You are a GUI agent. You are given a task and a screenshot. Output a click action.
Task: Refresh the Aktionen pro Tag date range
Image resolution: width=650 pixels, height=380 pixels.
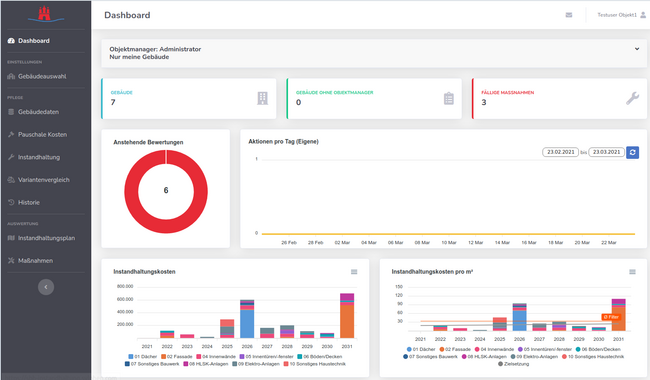click(x=632, y=152)
